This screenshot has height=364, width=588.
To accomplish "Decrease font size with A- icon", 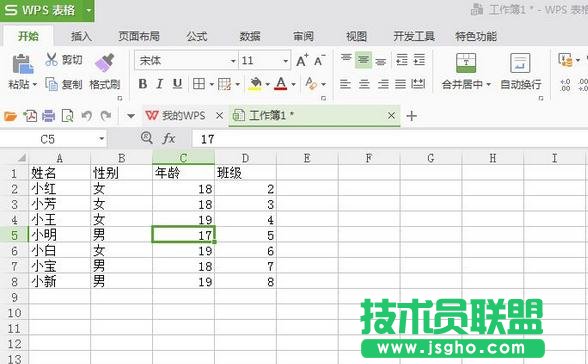I will (x=319, y=60).
